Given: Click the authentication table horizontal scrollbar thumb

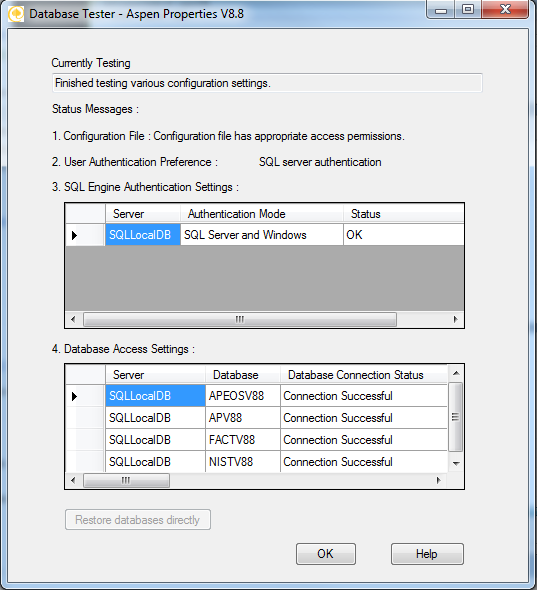Looking at the screenshot, I should (x=240, y=319).
